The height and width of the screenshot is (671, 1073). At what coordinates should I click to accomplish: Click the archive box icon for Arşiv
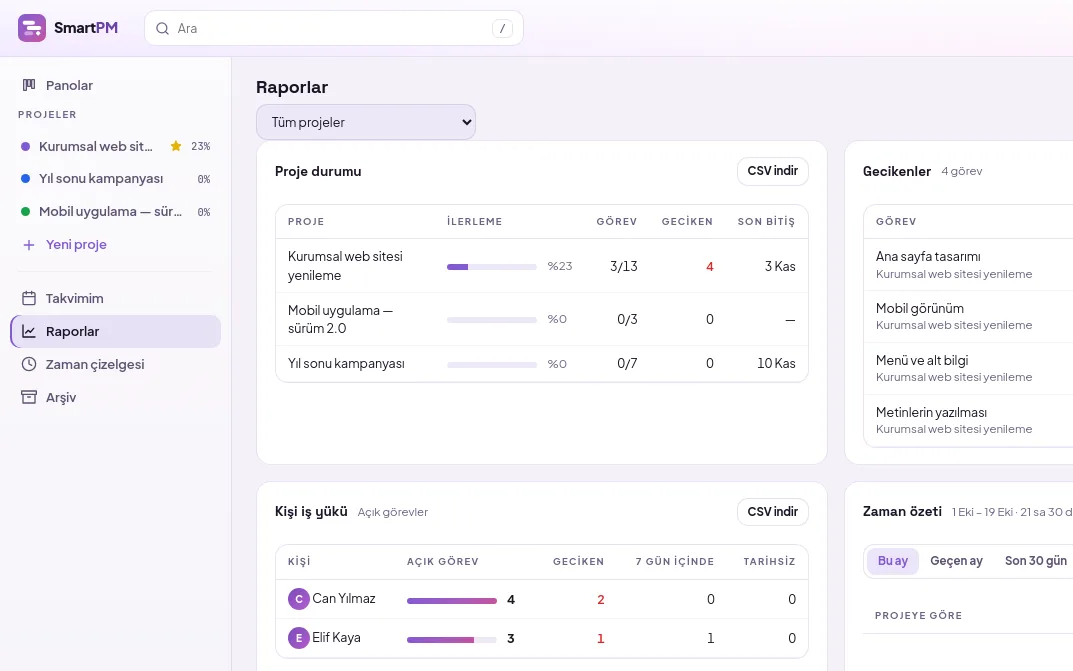29,397
